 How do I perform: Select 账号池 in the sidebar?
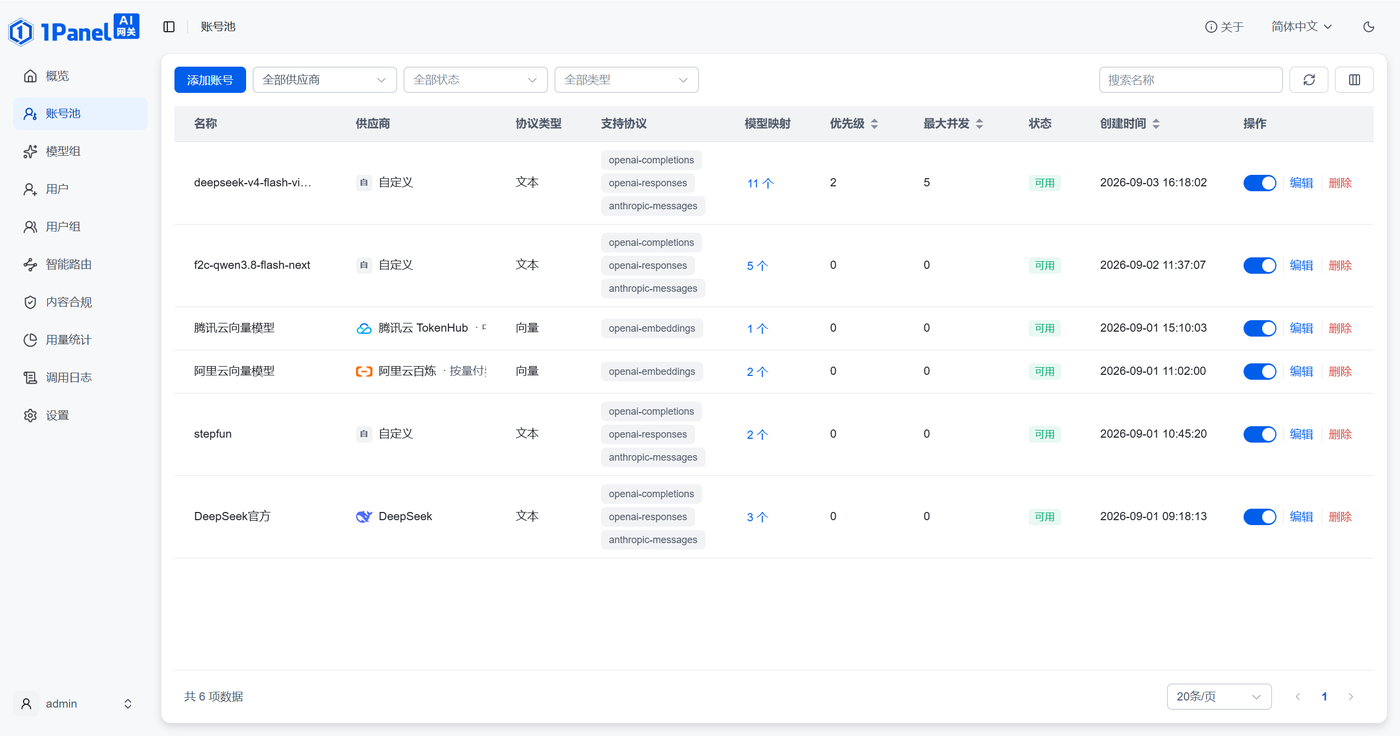coord(80,114)
